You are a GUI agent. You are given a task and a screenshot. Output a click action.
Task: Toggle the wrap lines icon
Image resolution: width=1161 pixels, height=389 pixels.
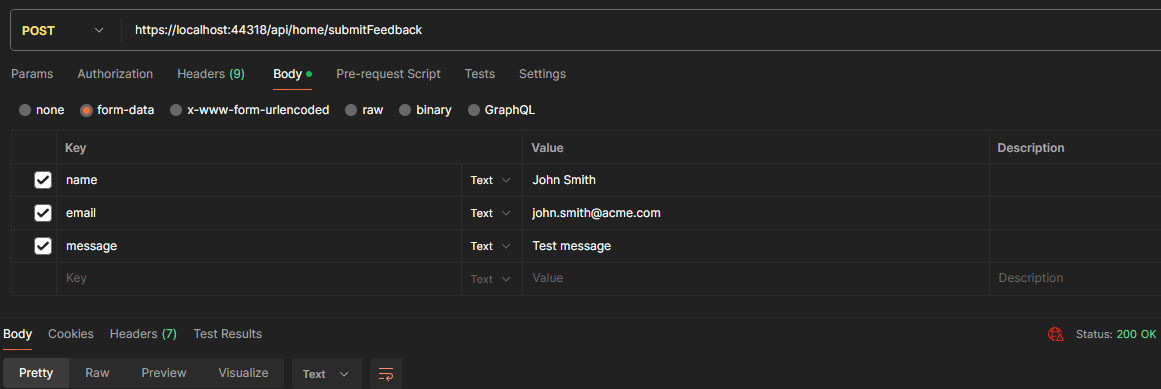click(x=386, y=374)
